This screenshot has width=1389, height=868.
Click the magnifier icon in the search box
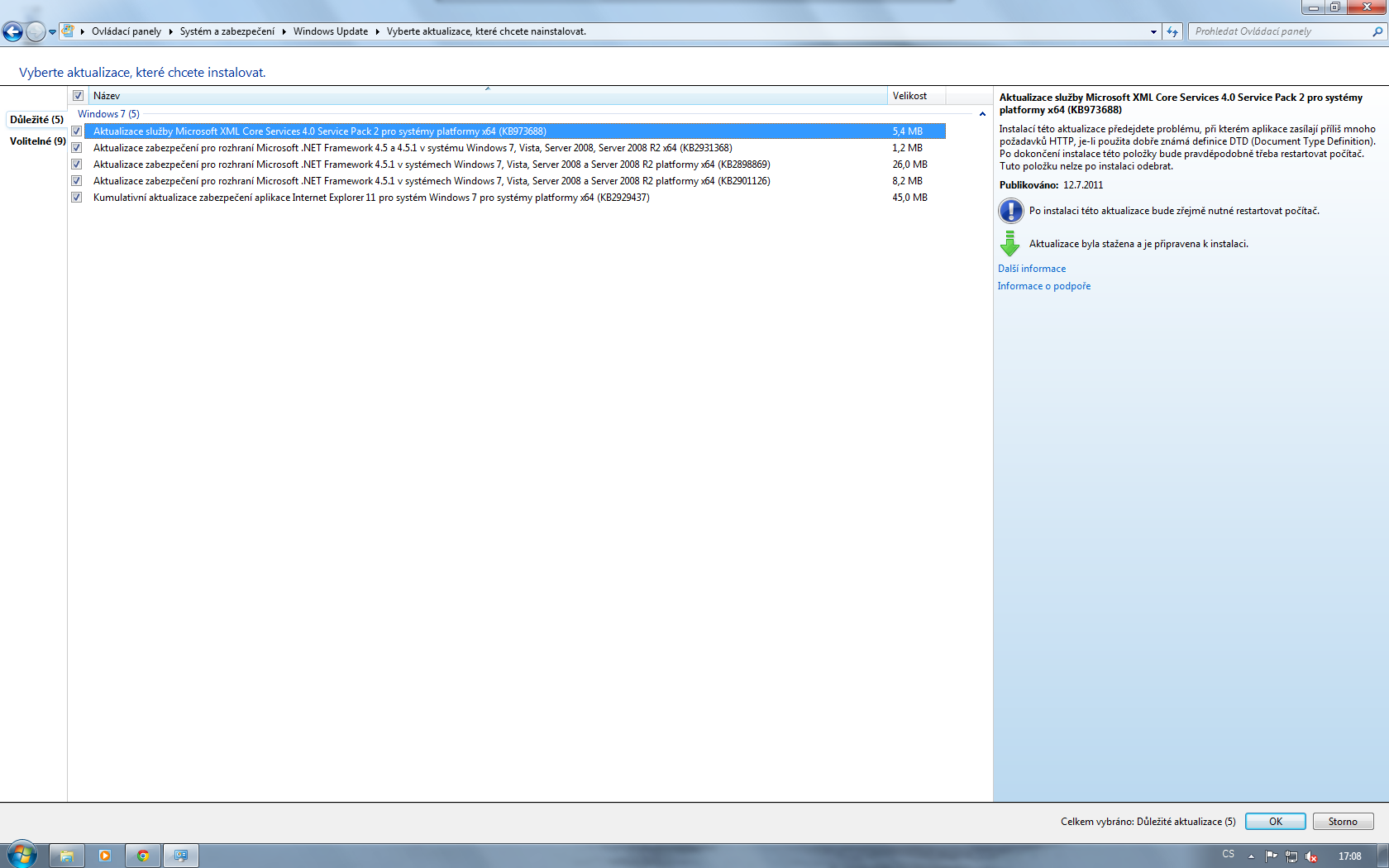pyautogui.click(x=1377, y=31)
